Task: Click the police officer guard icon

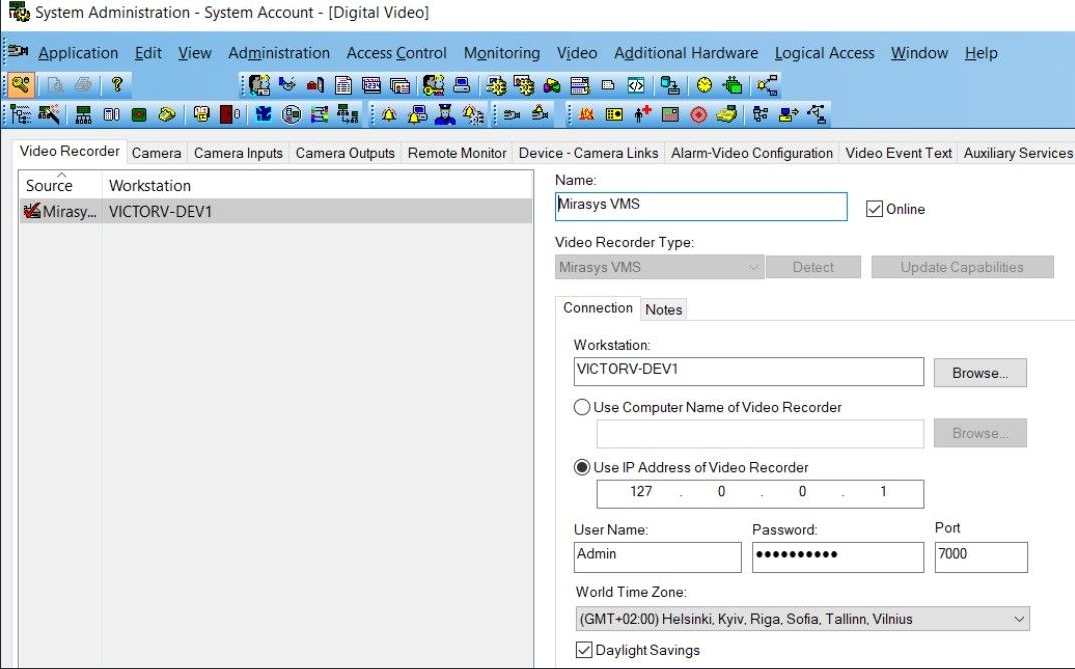Action: point(445,114)
